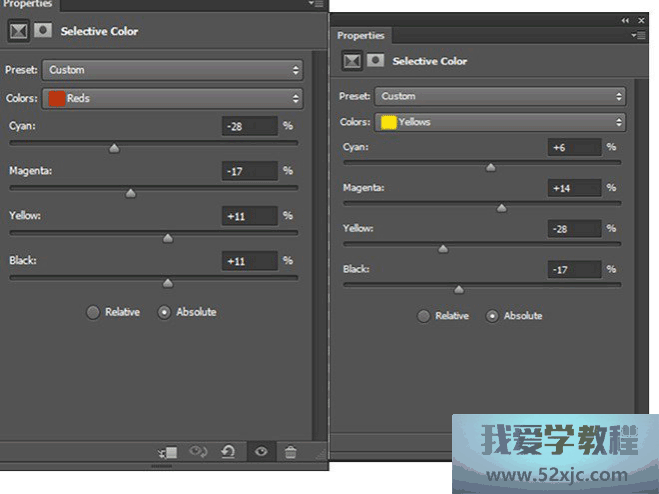Select the adjustment icon in right panel
This screenshot has height=494, width=659.
352,61
